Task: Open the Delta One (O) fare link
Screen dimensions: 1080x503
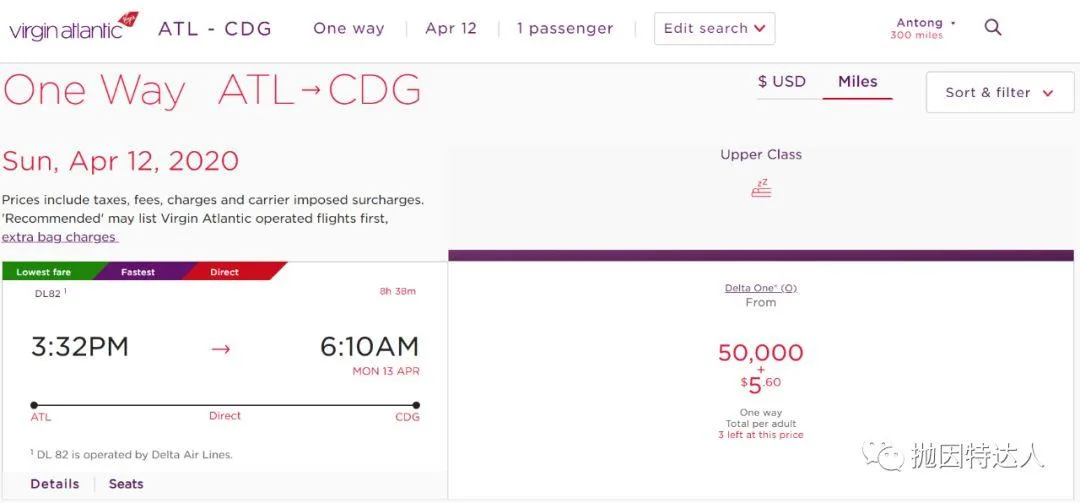Action: click(761, 288)
